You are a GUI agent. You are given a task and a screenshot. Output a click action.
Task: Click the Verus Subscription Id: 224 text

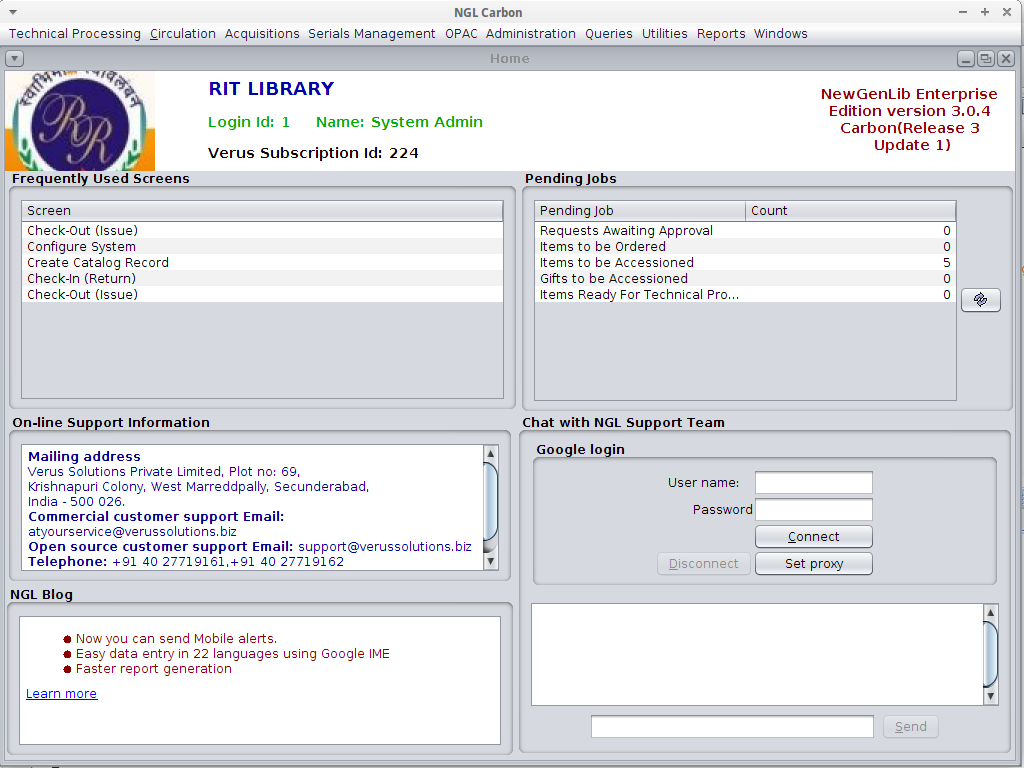(313, 153)
